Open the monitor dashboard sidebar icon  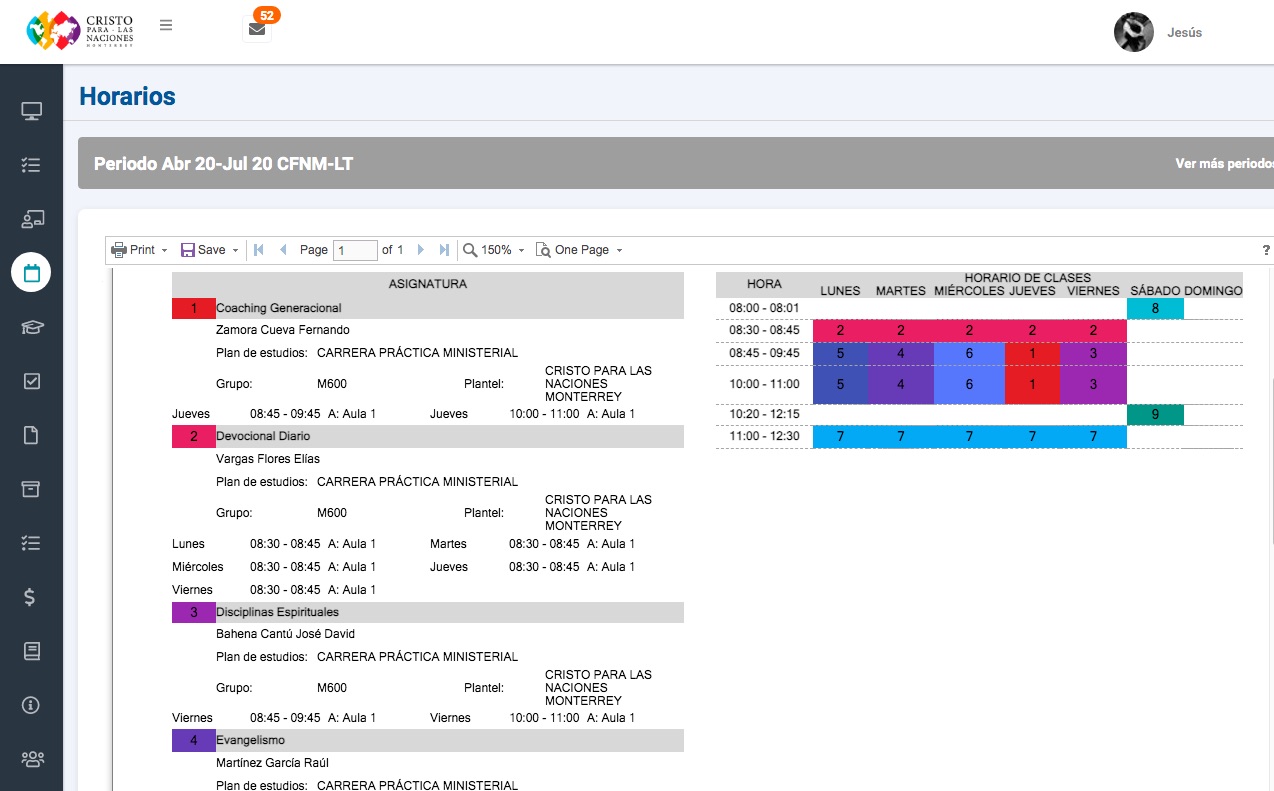pos(31,111)
